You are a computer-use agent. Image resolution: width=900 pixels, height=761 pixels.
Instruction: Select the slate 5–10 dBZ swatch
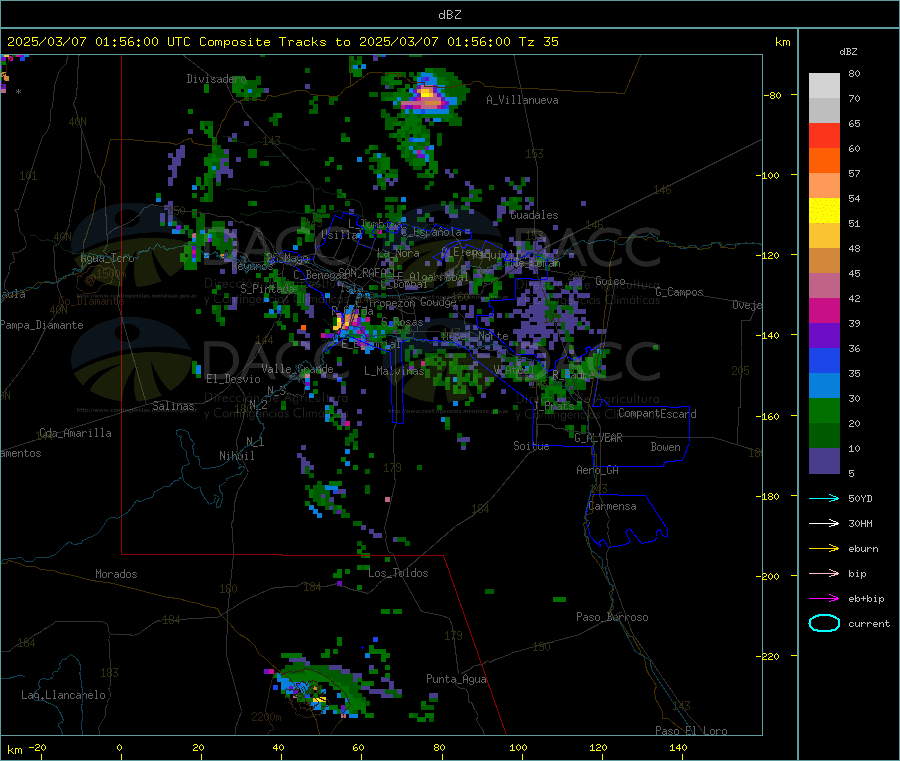824,461
